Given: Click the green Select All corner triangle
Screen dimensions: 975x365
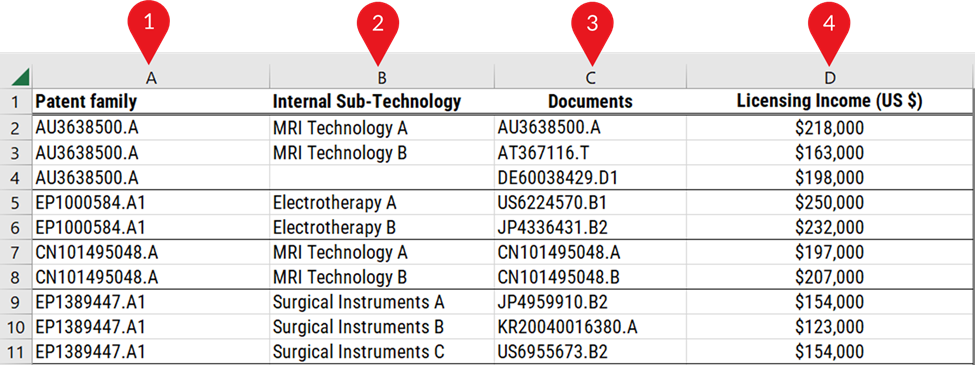Looking at the screenshot, I should coord(20,77).
